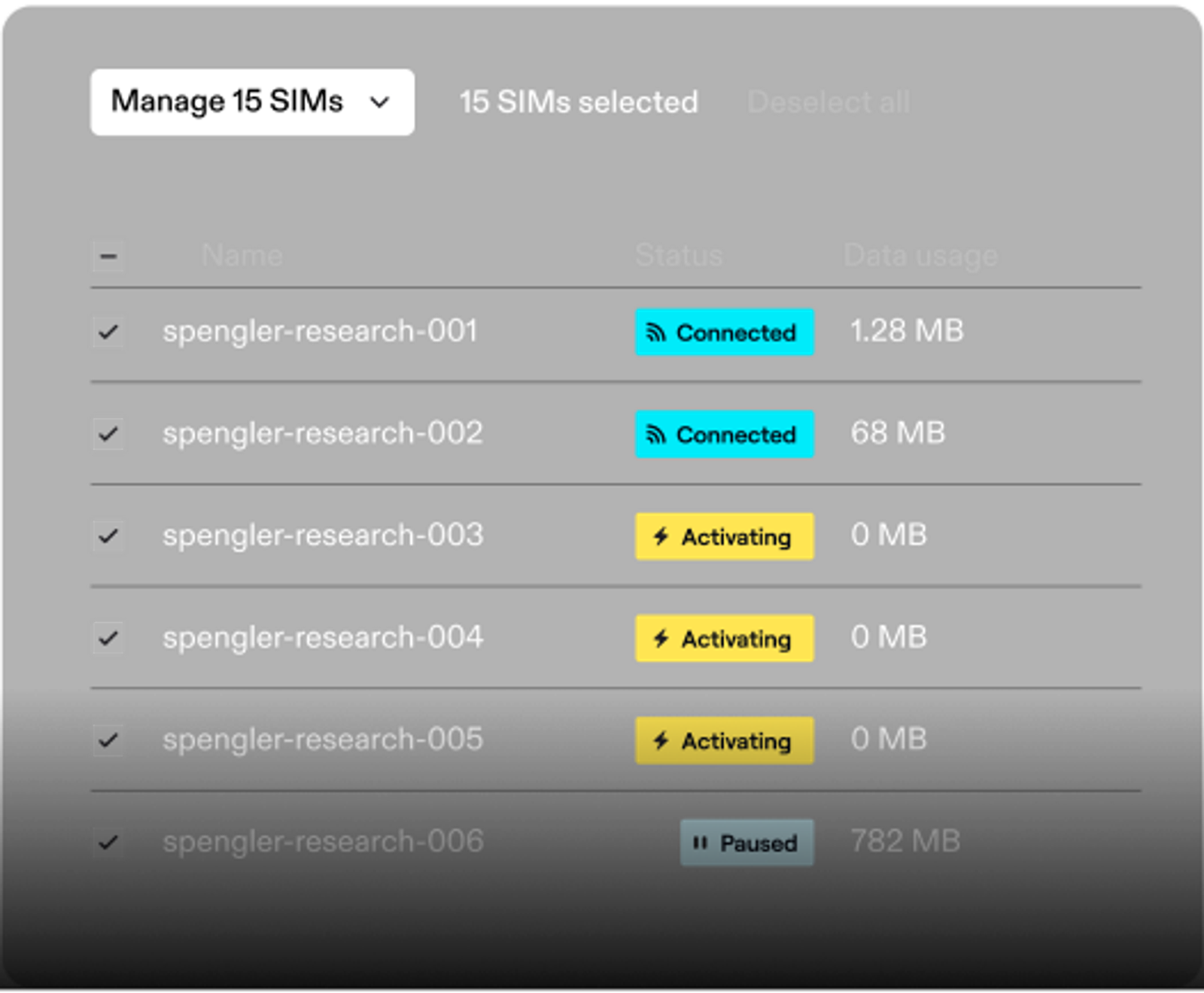Click the spengler-research-005 checkbox
Viewport: 1204px width, 993px height.
pos(108,740)
